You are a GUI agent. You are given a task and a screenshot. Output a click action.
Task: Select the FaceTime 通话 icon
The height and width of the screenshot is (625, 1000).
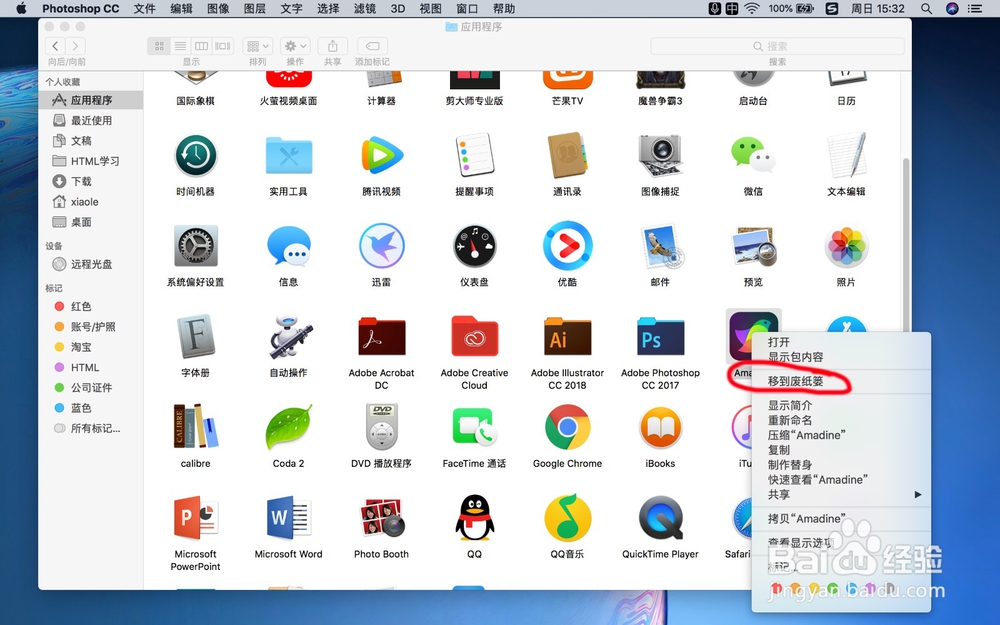pos(474,427)
